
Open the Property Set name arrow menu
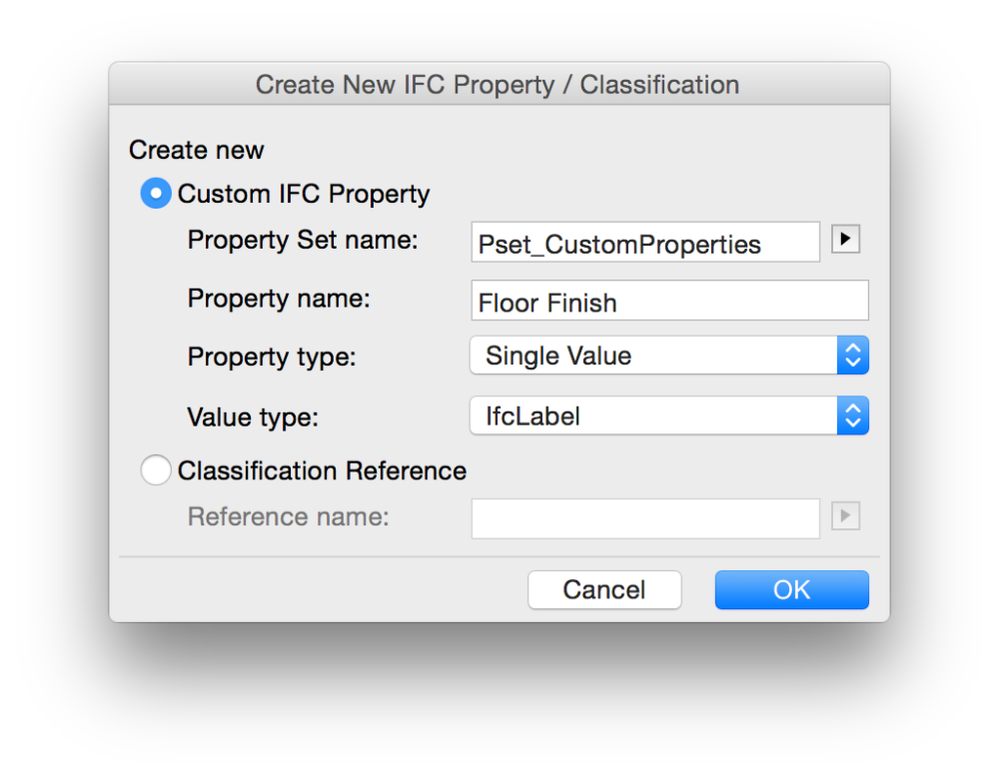(x=845, y=240)
